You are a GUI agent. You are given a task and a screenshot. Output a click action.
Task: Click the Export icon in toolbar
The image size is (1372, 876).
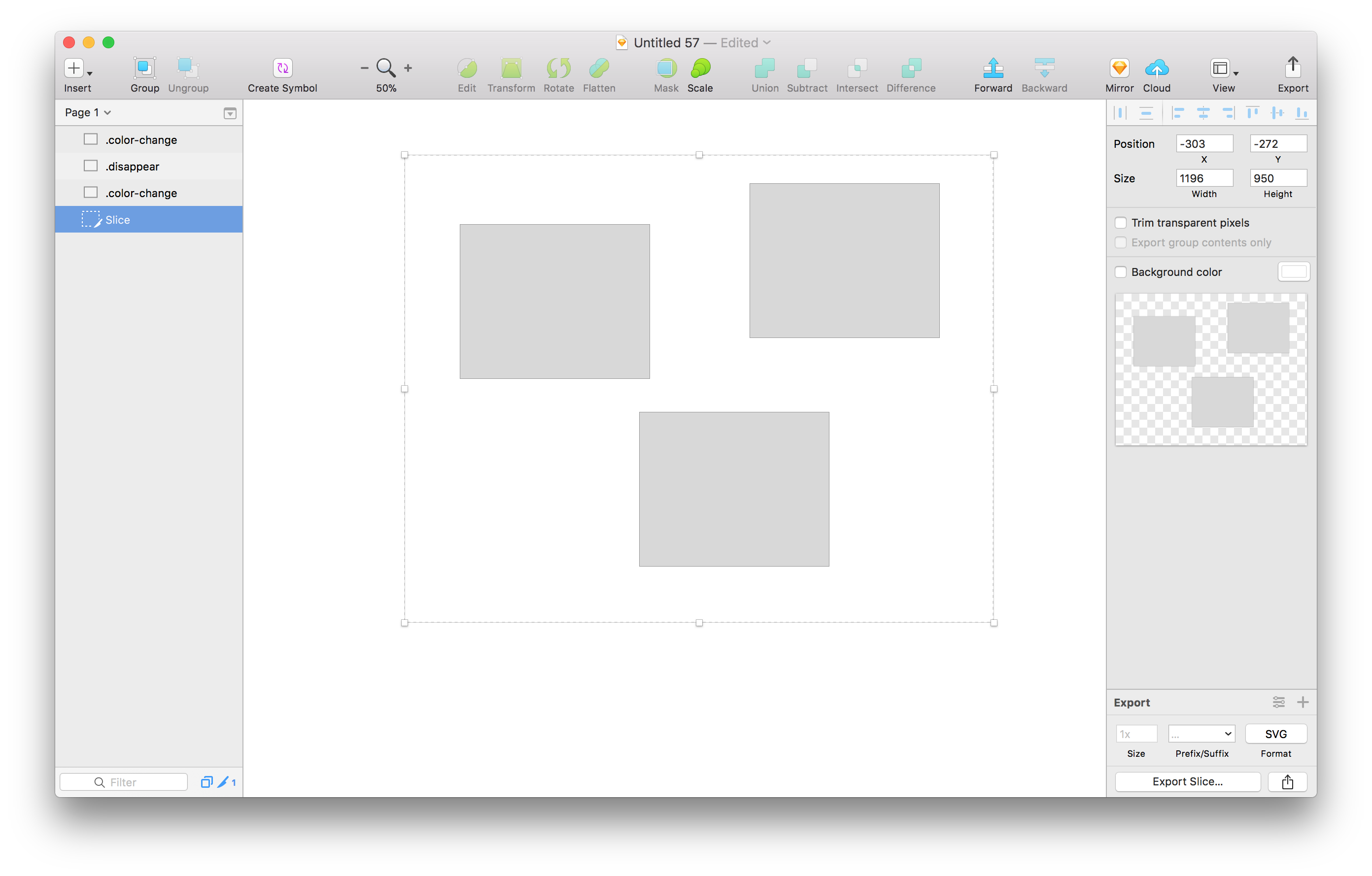1292,68
